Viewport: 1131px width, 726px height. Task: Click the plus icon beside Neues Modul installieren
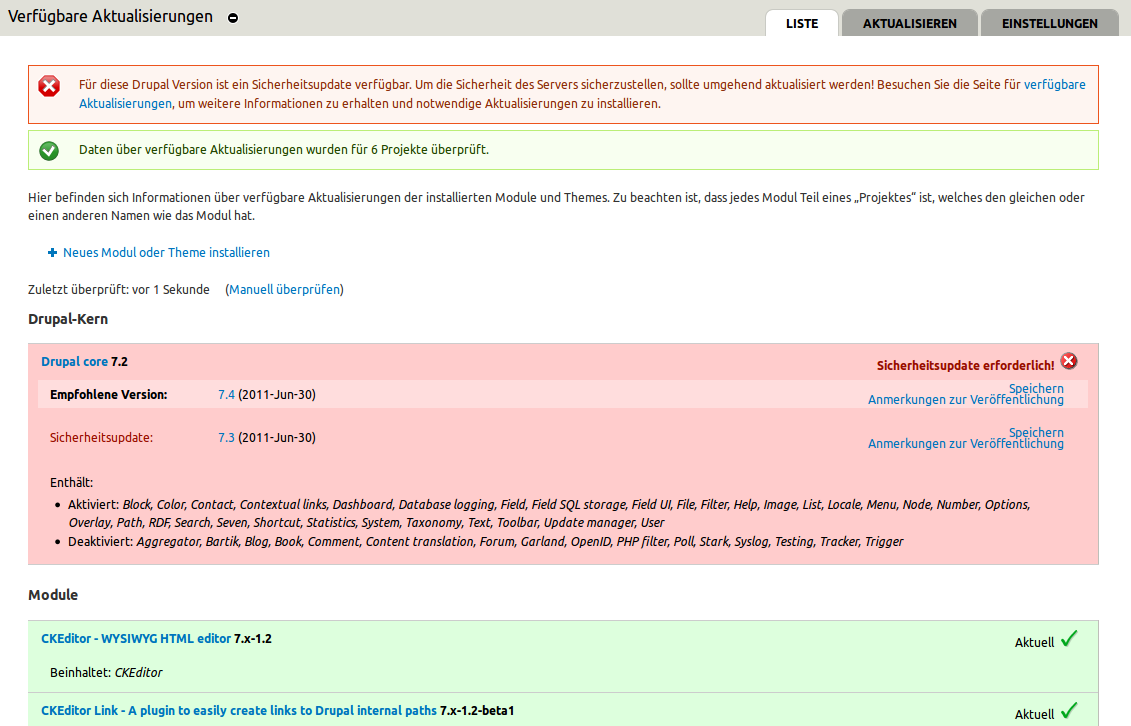coord(52,253)
